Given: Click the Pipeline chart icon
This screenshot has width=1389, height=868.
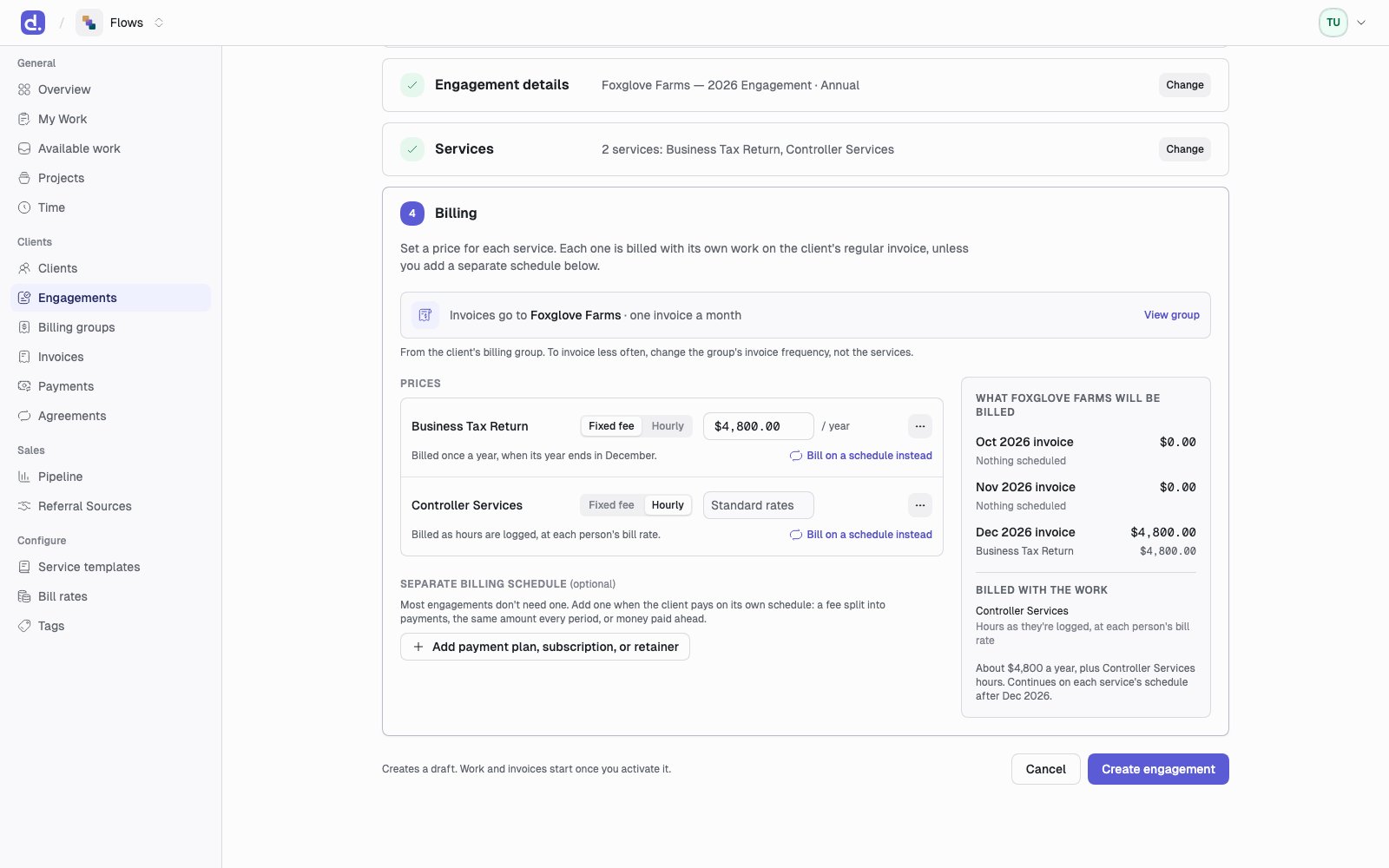Looking at the screenshot, I should click(24, 477).
